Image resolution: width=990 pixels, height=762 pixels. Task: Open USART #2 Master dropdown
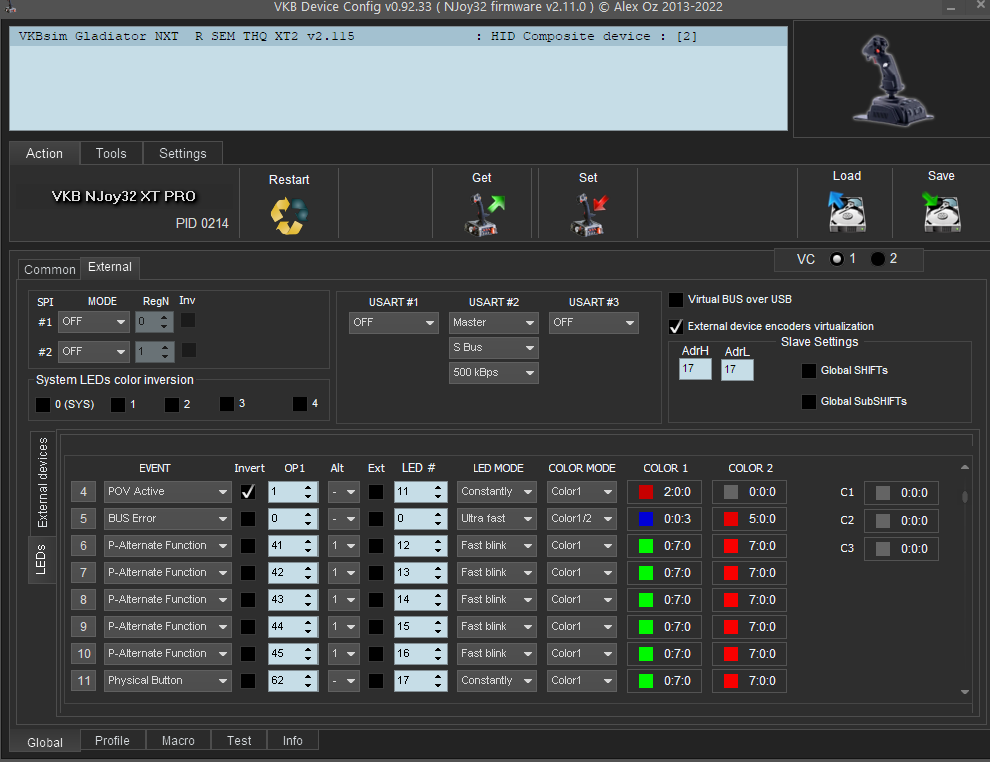coord(494,323)
